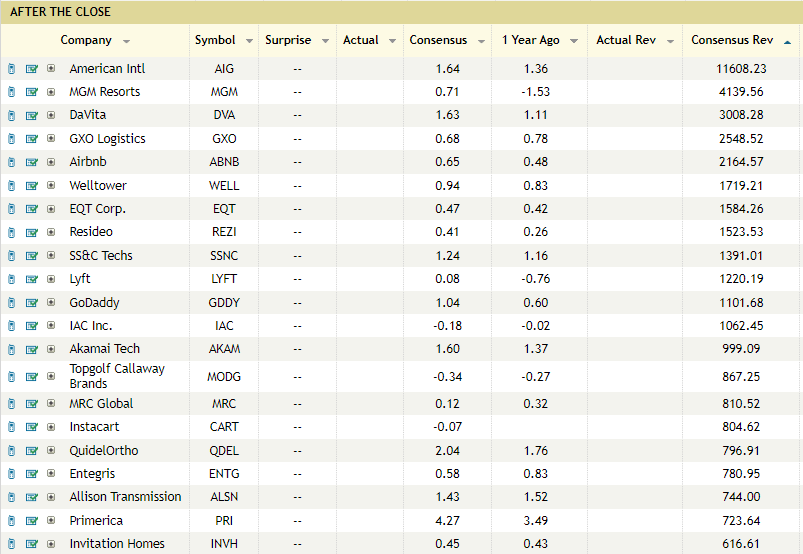Viewport: 803px width, 554px height.
Task: Open phone icon in GXO Logistics row
Action: (x=12, y=139)
